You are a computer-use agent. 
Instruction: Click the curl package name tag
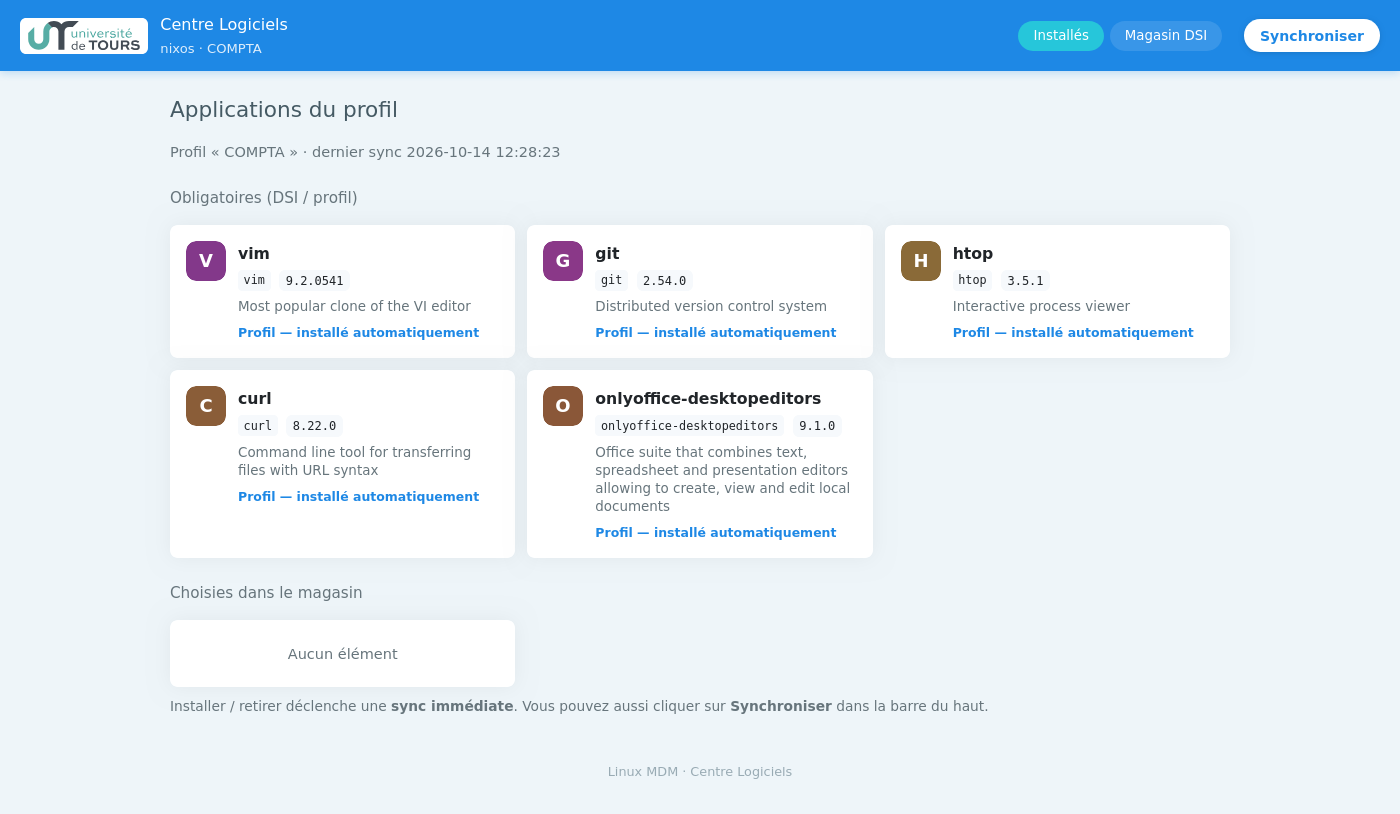(x=258, y=426)
